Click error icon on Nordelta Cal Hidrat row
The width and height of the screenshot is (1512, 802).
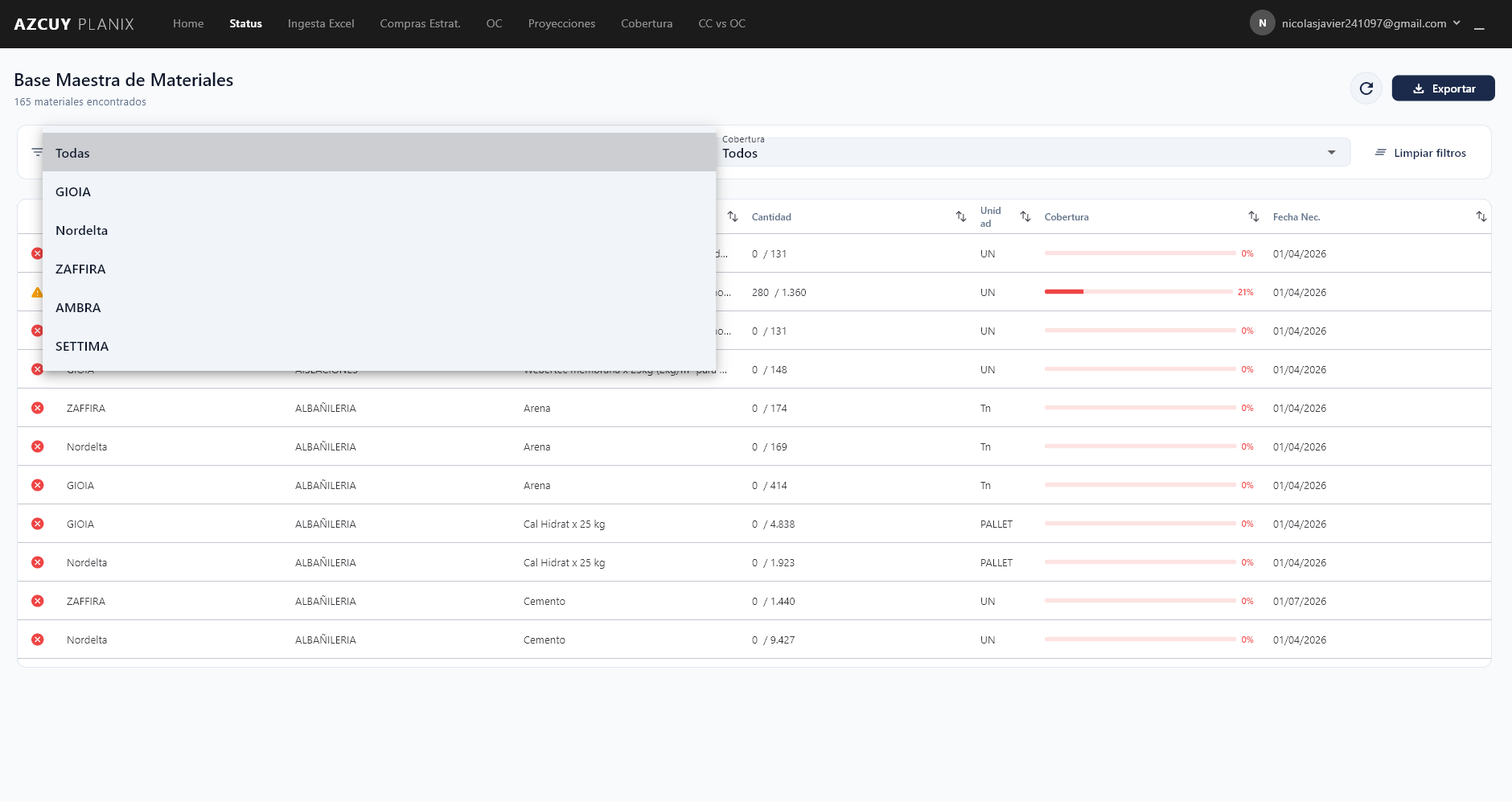coord(38,562)
